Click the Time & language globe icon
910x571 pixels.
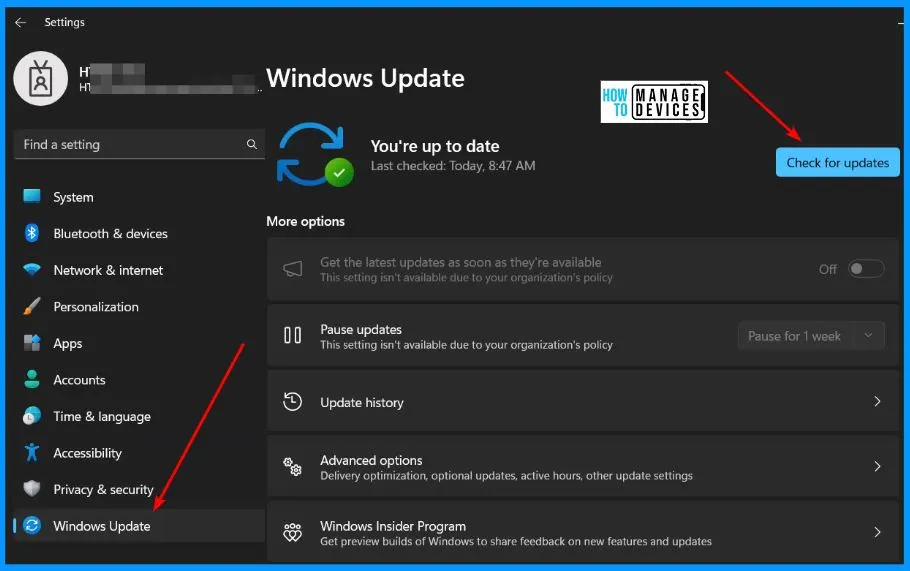[x=32, y=416]
